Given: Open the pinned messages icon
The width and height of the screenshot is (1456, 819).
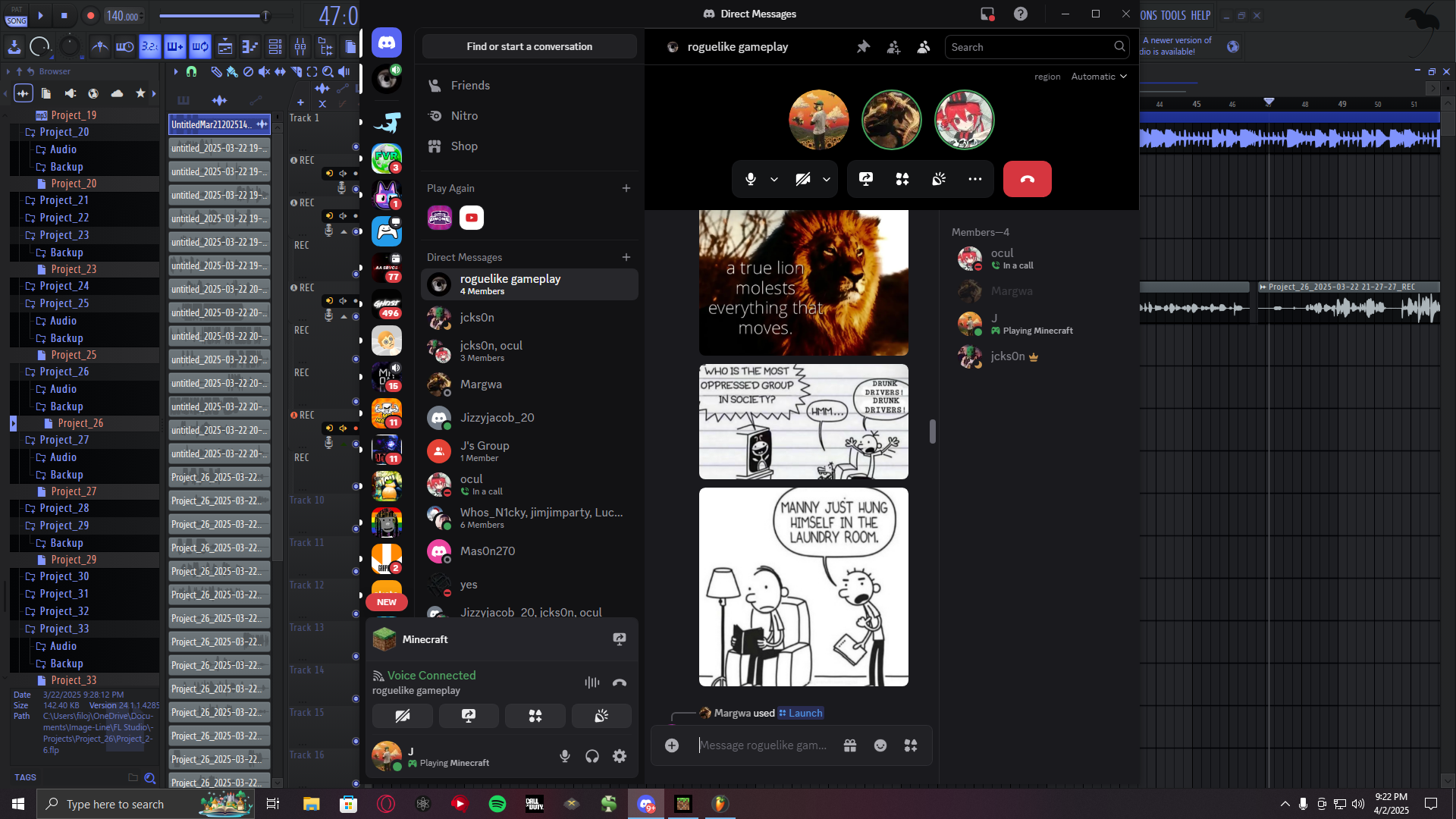Looking at the screenshot, I should coord(863,47).
